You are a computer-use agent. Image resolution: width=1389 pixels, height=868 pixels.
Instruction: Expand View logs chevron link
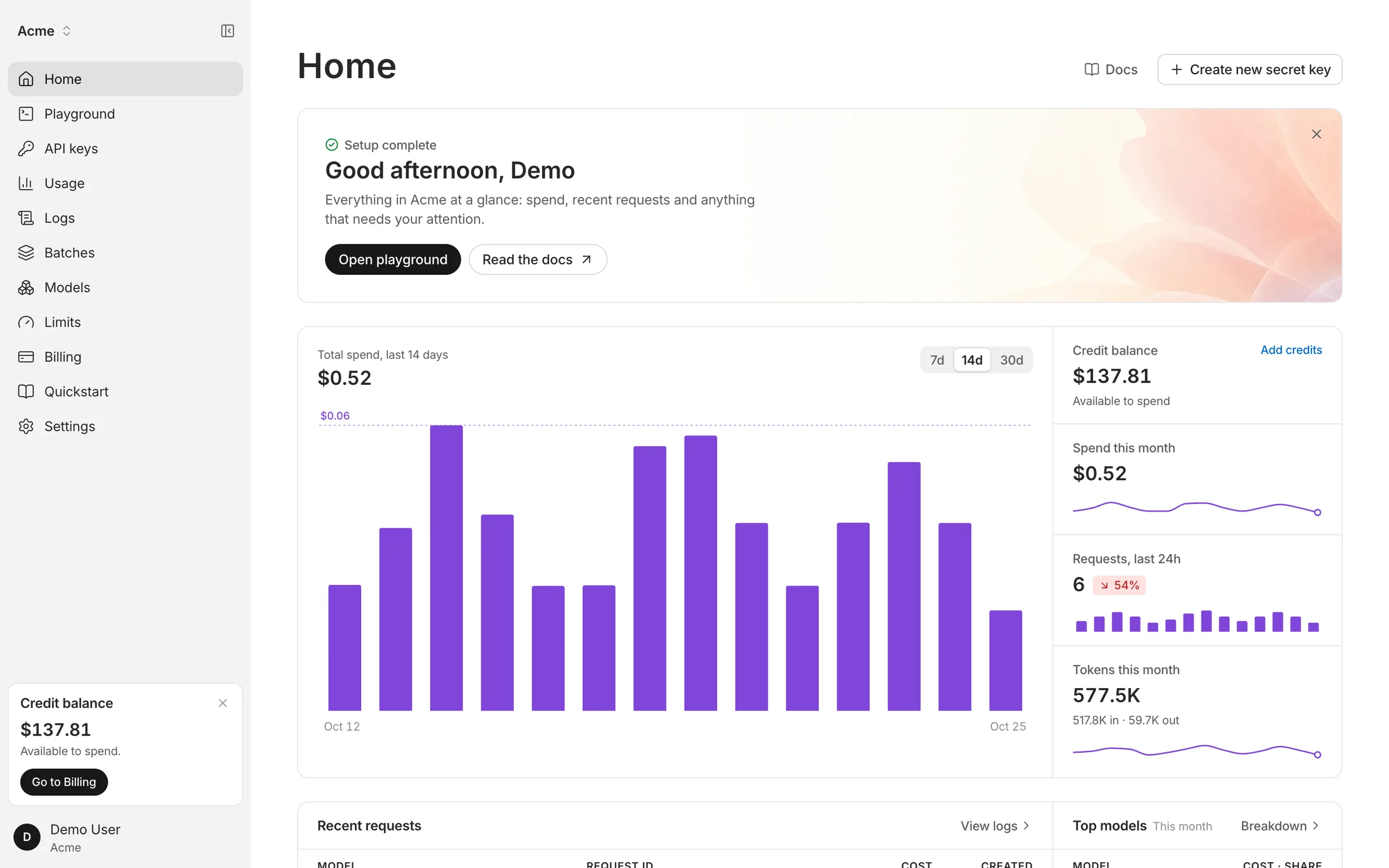995,826
